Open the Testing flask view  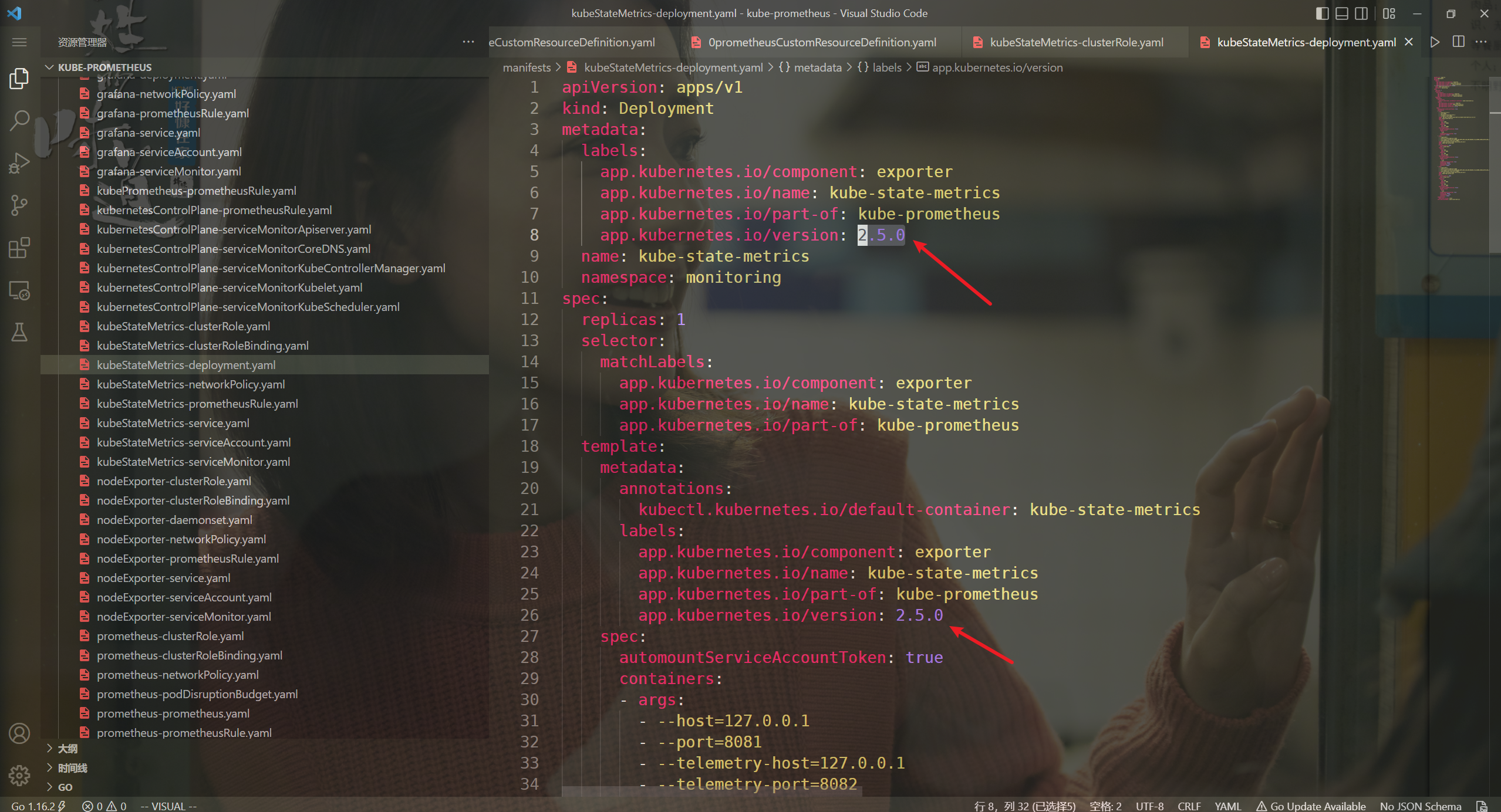19,333
